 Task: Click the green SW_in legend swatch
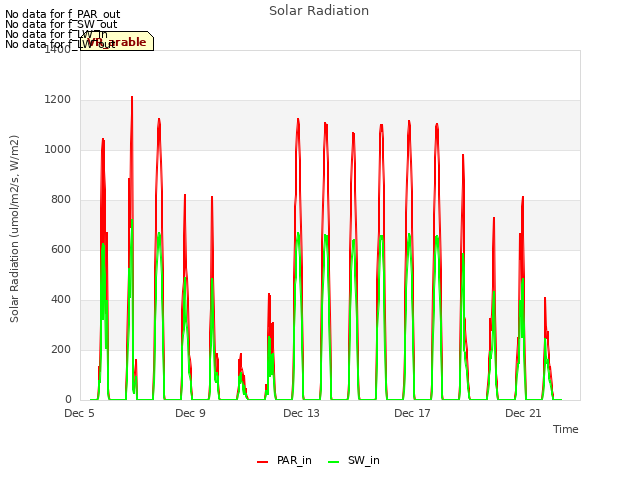[x=333, y=462]
